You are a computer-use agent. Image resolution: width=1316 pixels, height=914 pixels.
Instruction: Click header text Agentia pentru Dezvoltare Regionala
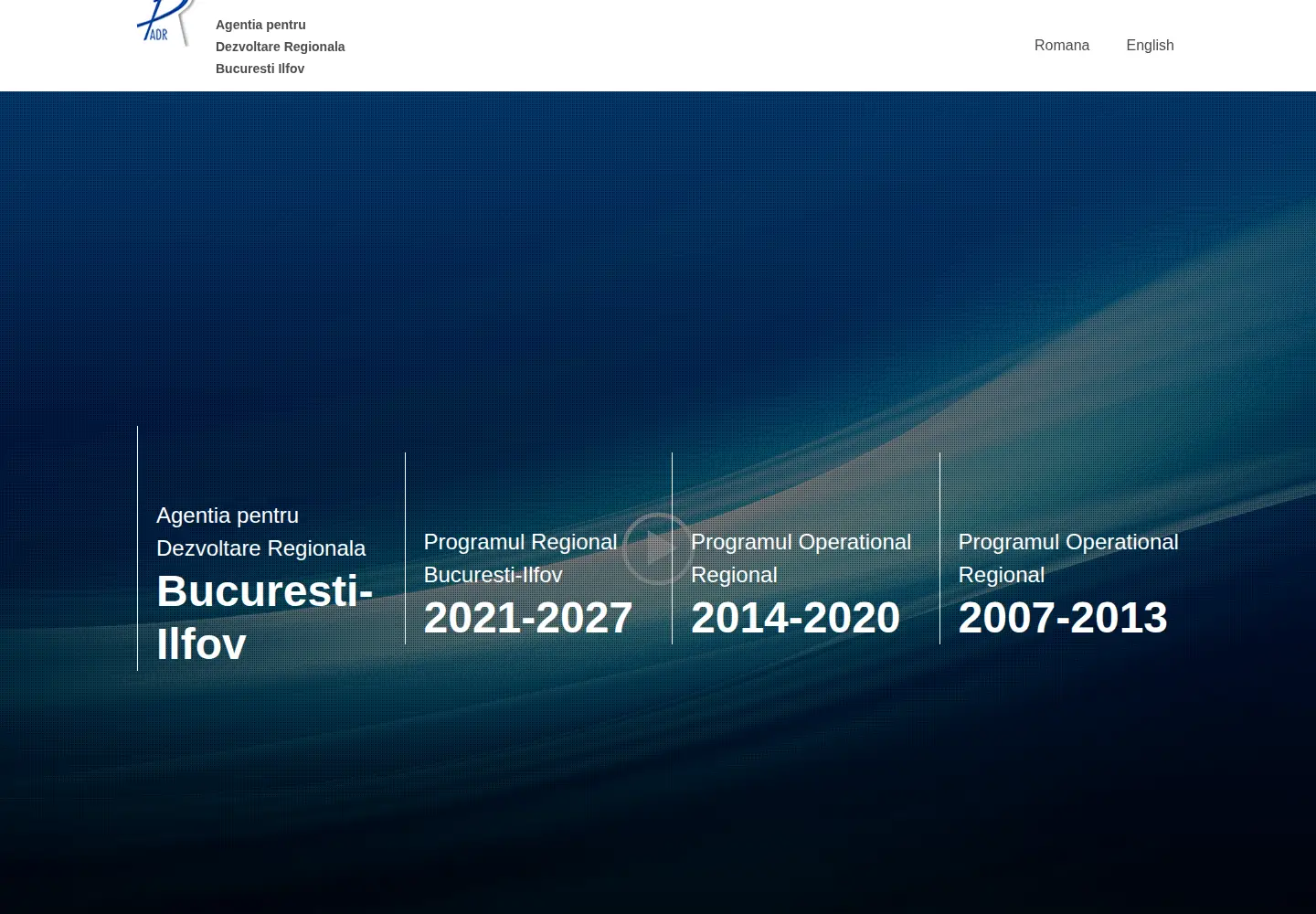click(x=280, y=47)
